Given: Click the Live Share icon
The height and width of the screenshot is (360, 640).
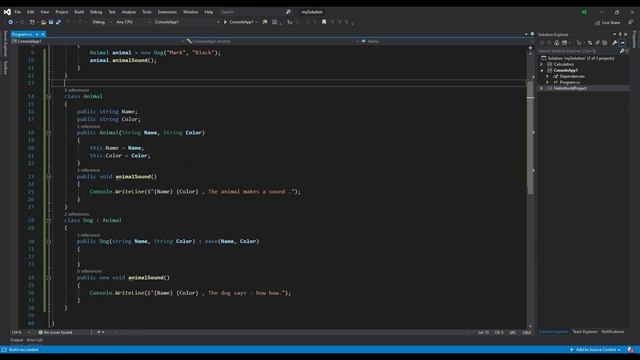Looking at the screenshot, I should [598, 23].
